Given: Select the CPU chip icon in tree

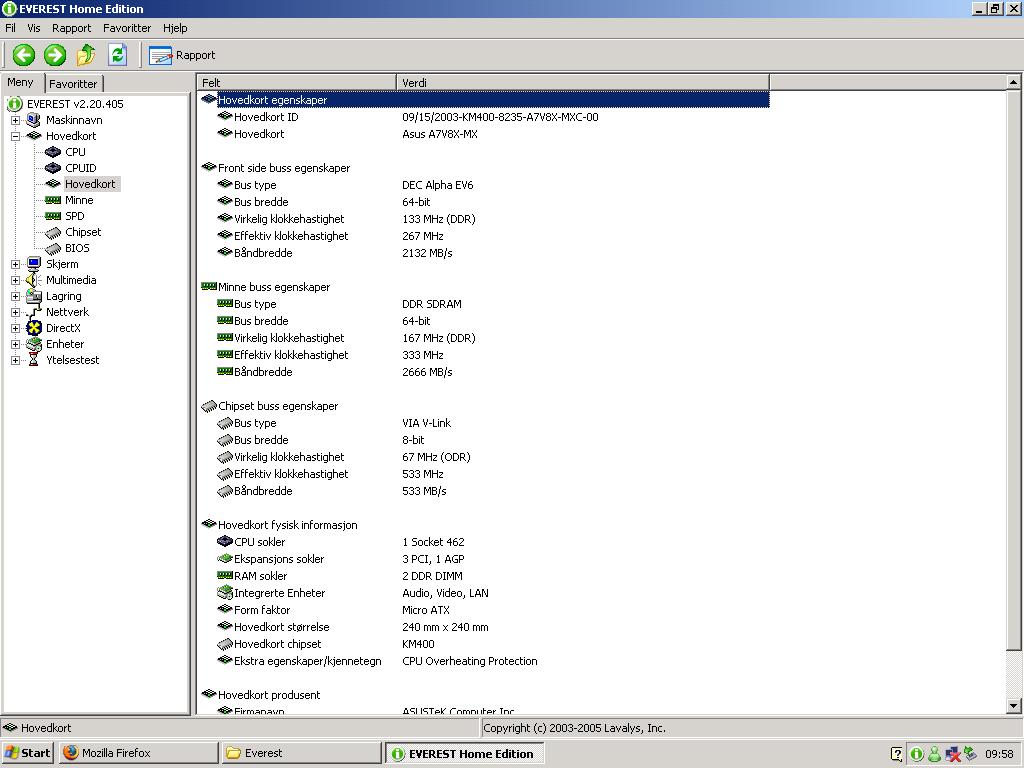Looking at the screenshot, I should (53, 152).
